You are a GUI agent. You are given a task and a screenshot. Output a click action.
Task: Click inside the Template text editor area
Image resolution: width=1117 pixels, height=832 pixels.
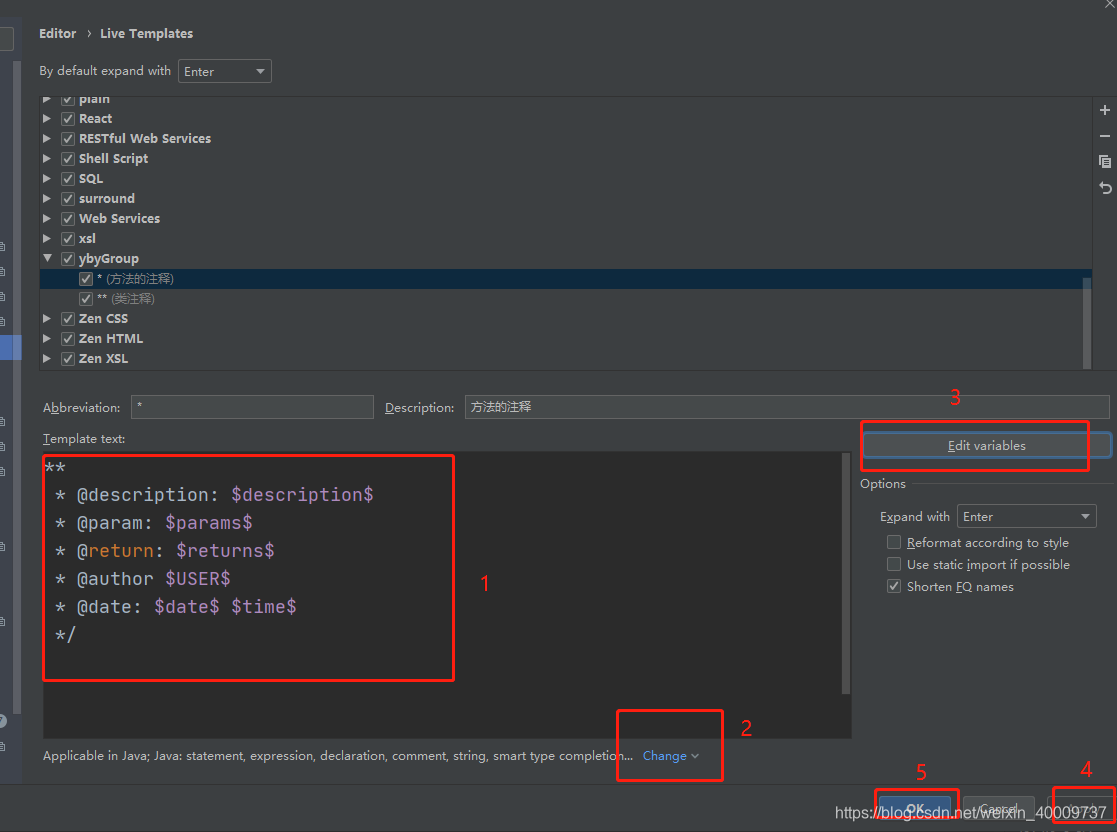click(442, 595)
